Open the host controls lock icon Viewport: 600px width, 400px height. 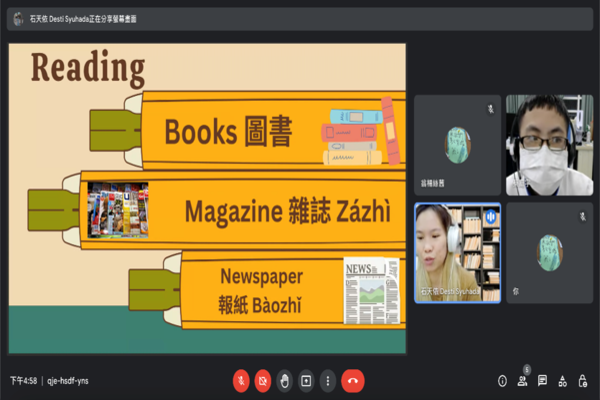tap(582, 380)
